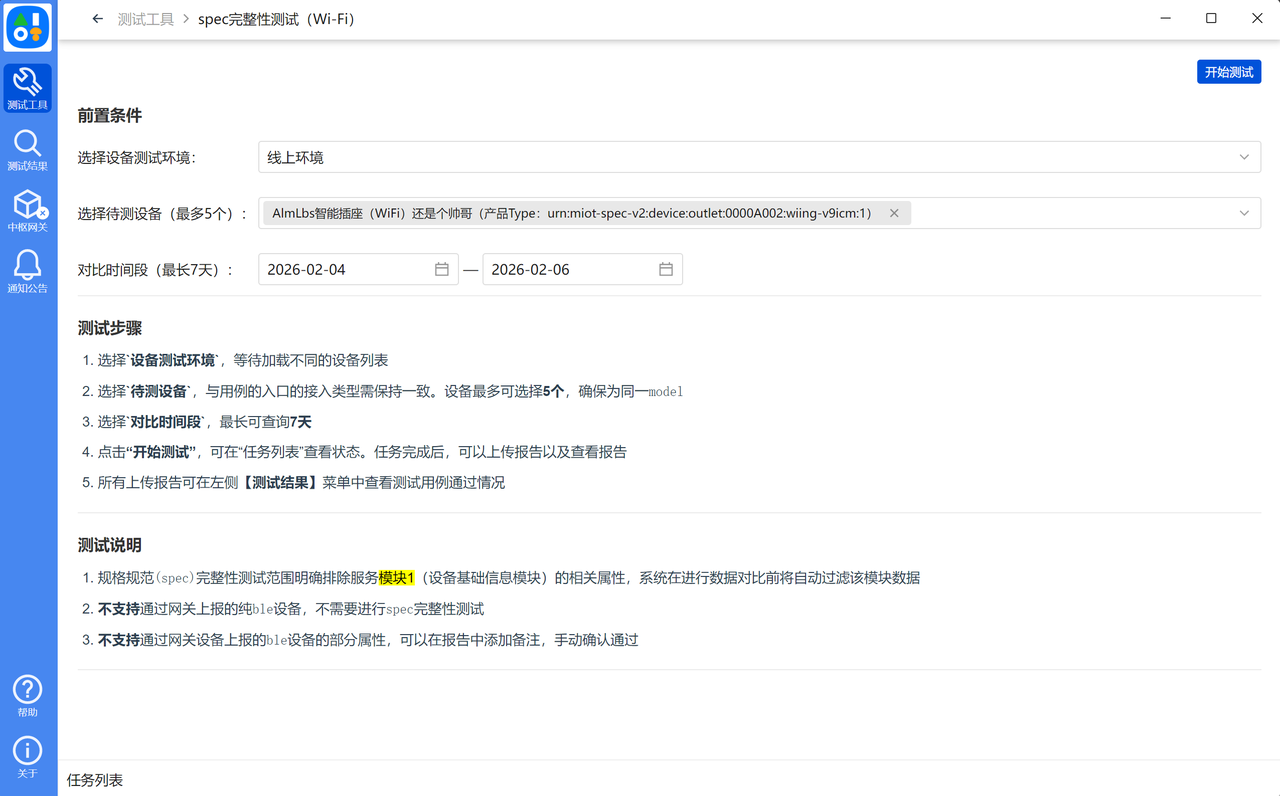Maximize the application window

pos(1211,18)
